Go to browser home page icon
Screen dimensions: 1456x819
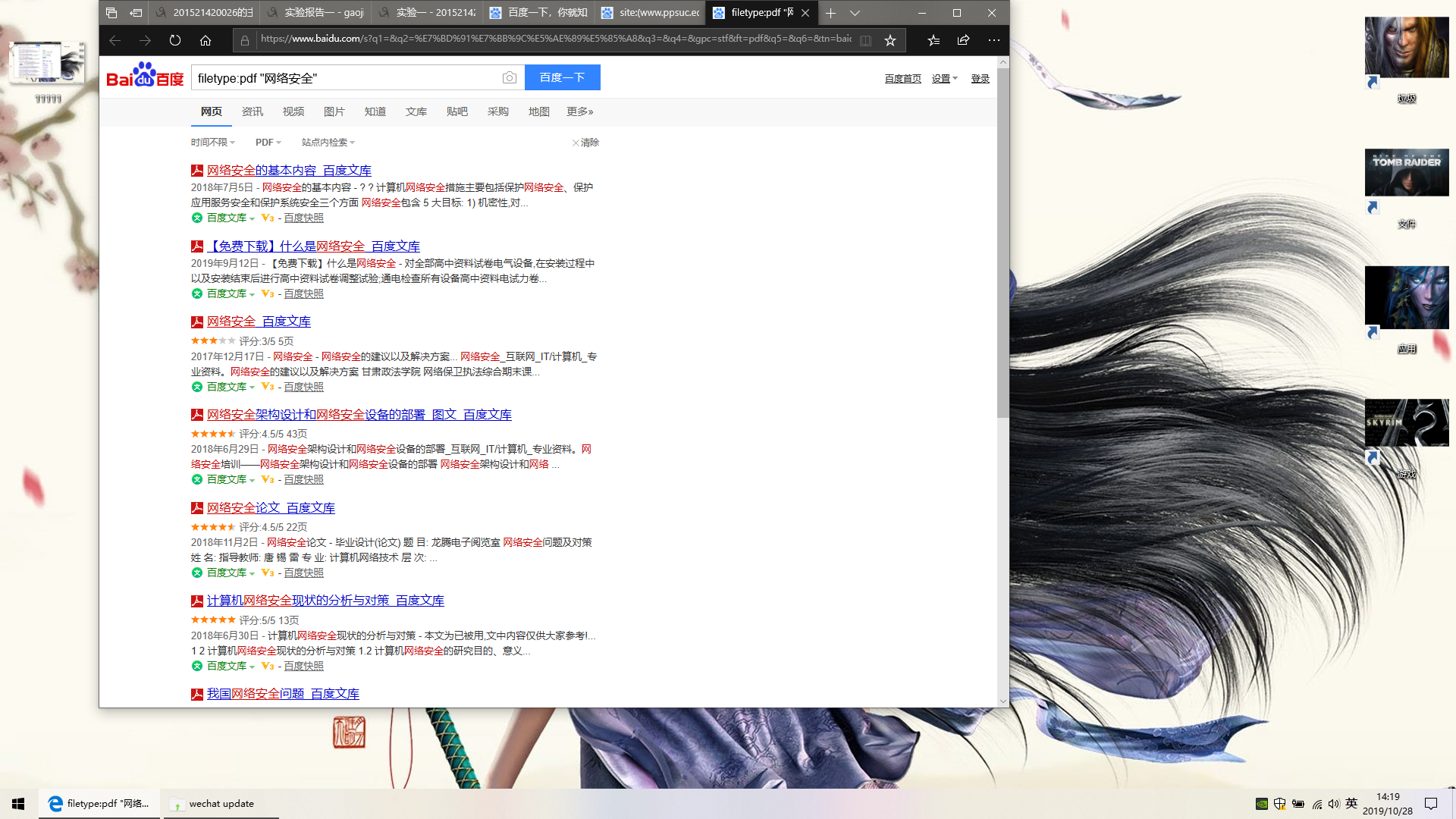point(206,40)
